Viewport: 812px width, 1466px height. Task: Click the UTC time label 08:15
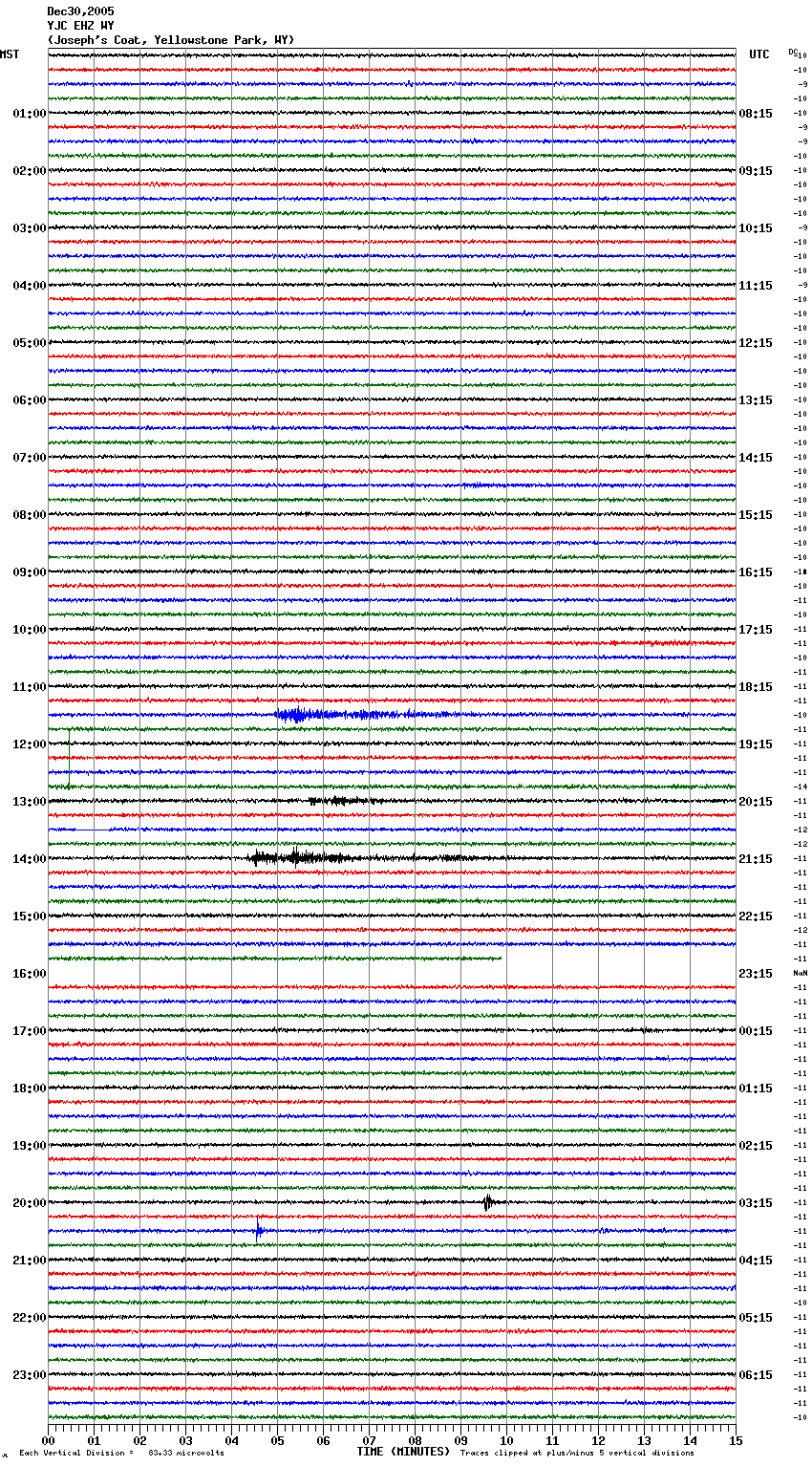[x=756, y=114]
